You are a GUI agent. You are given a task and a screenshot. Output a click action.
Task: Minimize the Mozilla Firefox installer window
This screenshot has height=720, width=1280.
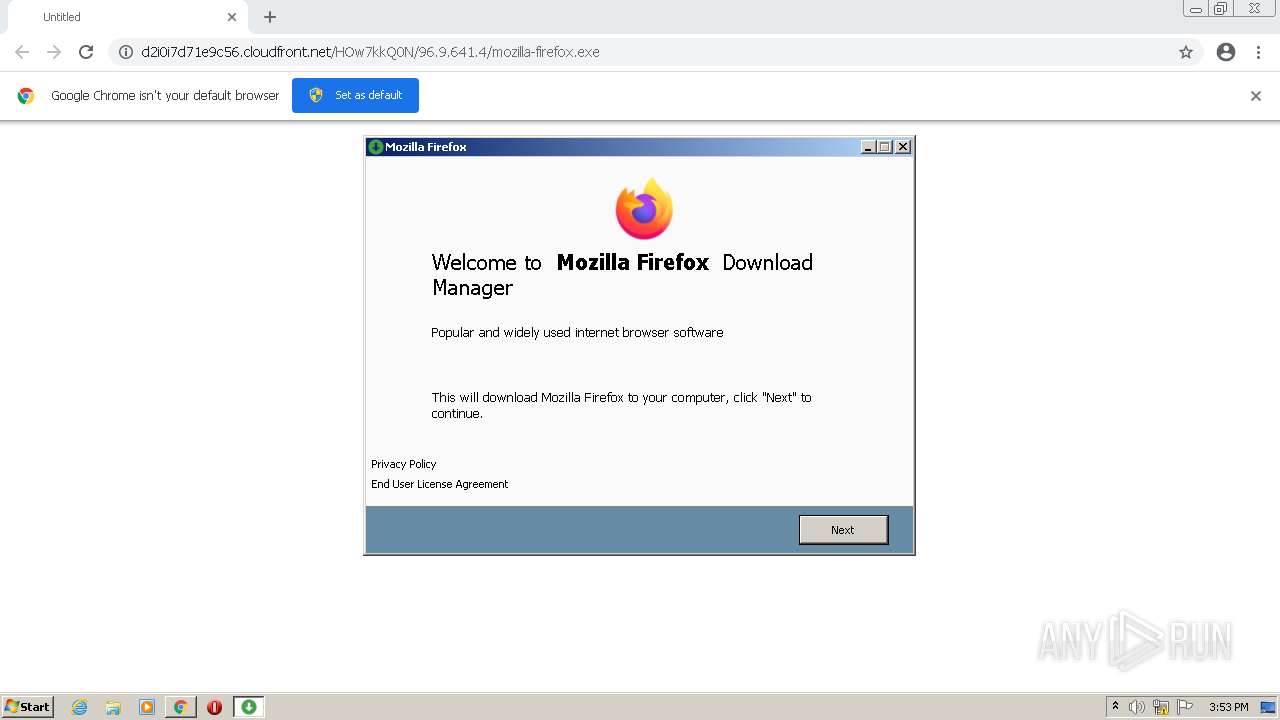click(x=868, y=147)
